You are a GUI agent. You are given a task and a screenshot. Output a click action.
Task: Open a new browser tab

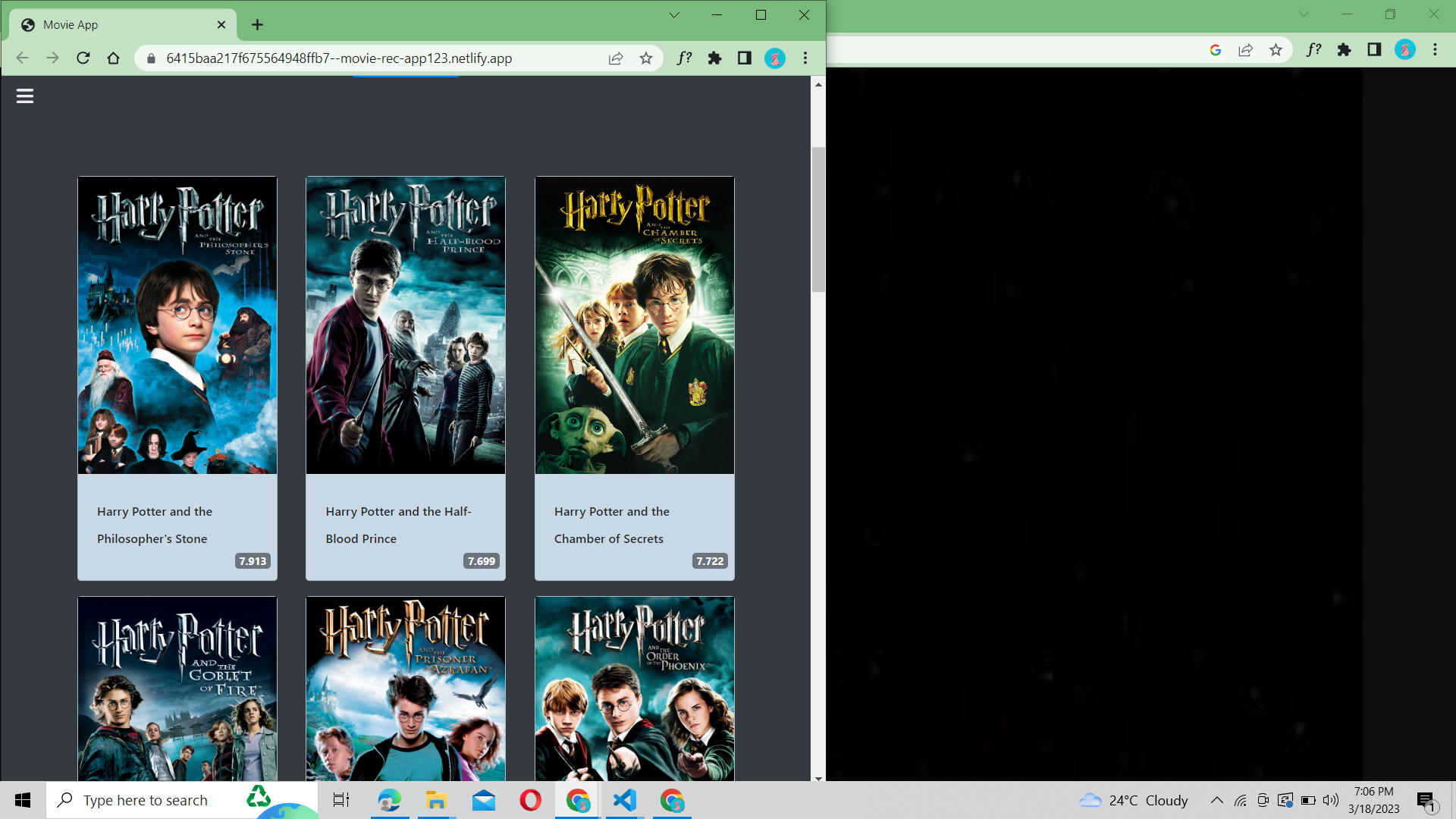click(x=258, y=25)
